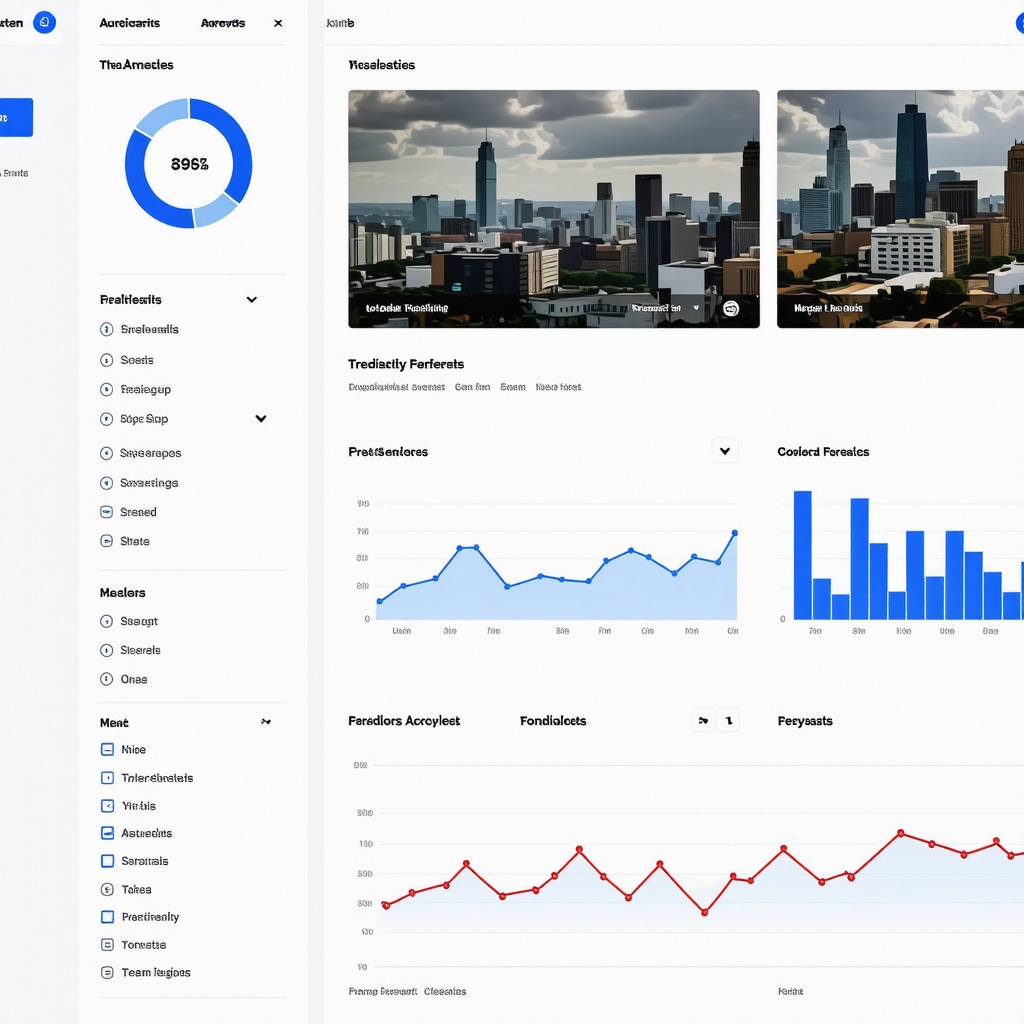The image size is (1024, 1024).
Task: Click the Jolnib breadcrumb text
Action: point(340,23)
